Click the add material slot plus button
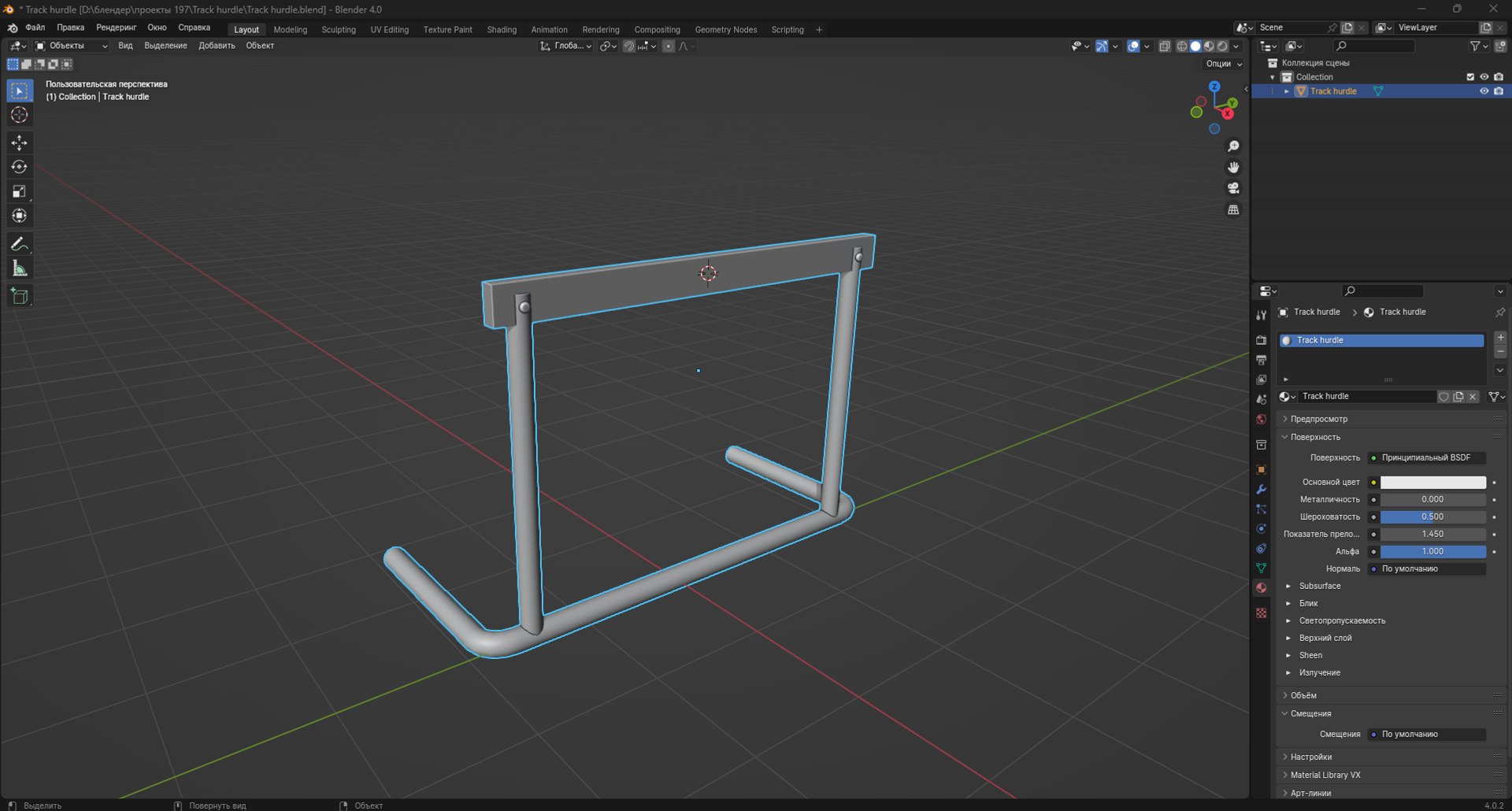1512x811 pixels. [x=1500, y=337]
